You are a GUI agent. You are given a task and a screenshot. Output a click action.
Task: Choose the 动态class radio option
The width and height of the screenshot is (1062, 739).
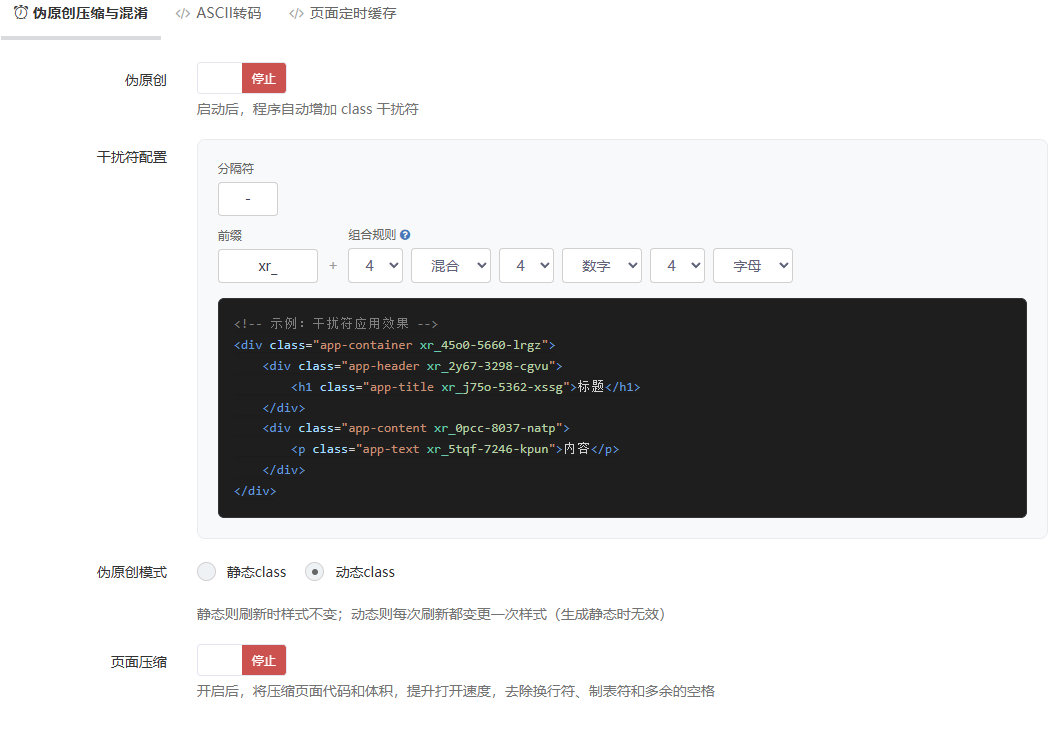point(315,572)
